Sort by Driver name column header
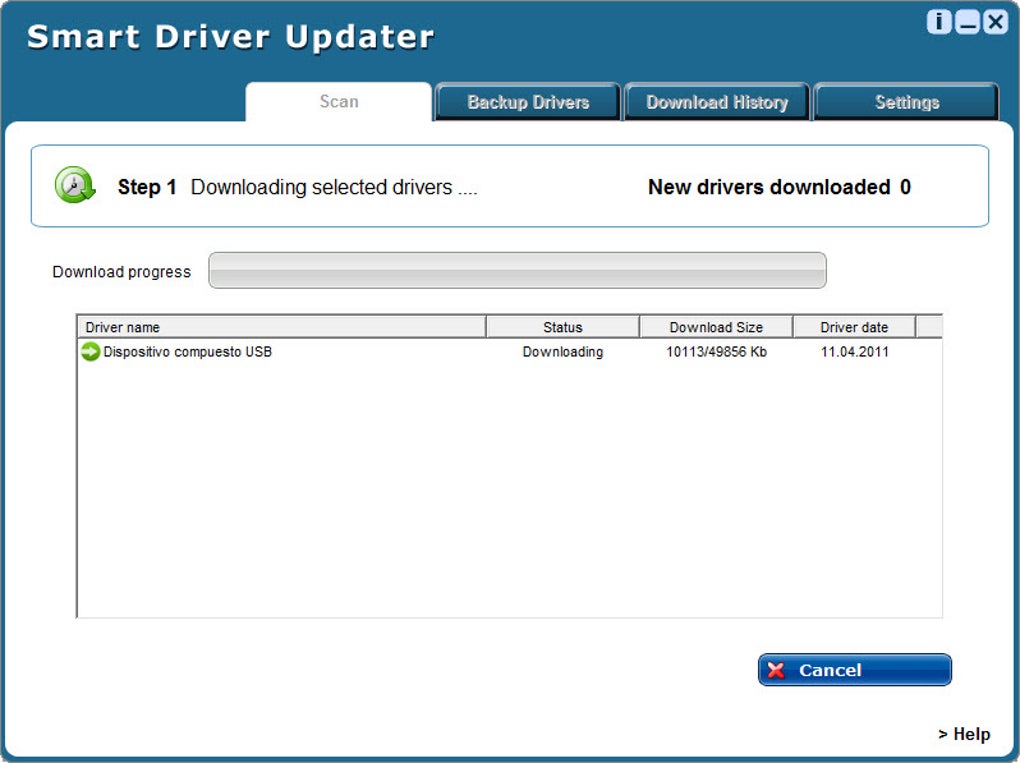The height and width of the screenshot is (763, 1020). tap(282, 327)
